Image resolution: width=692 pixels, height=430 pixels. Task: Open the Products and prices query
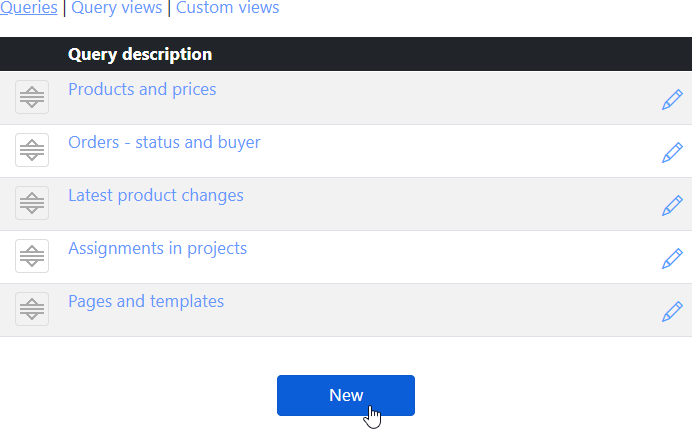coord(142,89)
